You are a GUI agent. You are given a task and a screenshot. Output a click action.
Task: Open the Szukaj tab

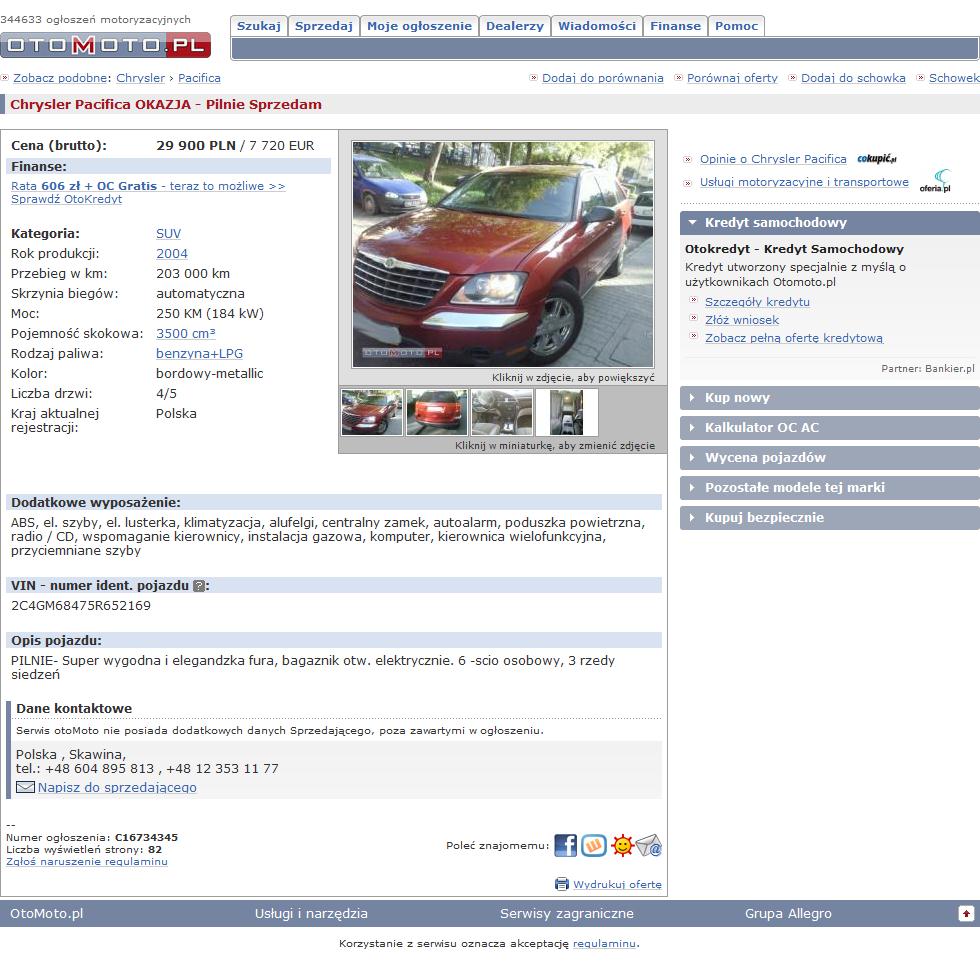259,26
